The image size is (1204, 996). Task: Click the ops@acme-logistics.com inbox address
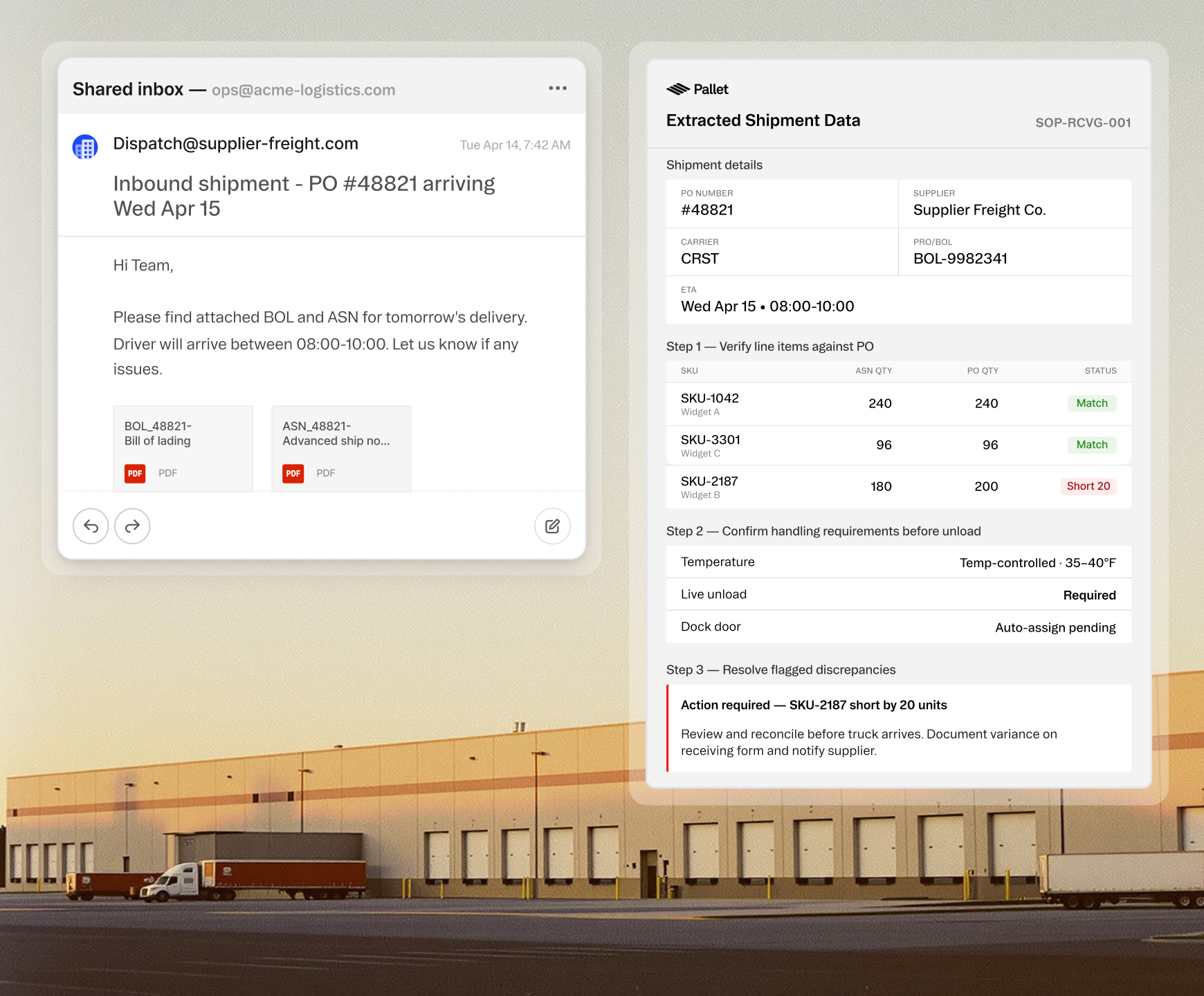[304, 90]
